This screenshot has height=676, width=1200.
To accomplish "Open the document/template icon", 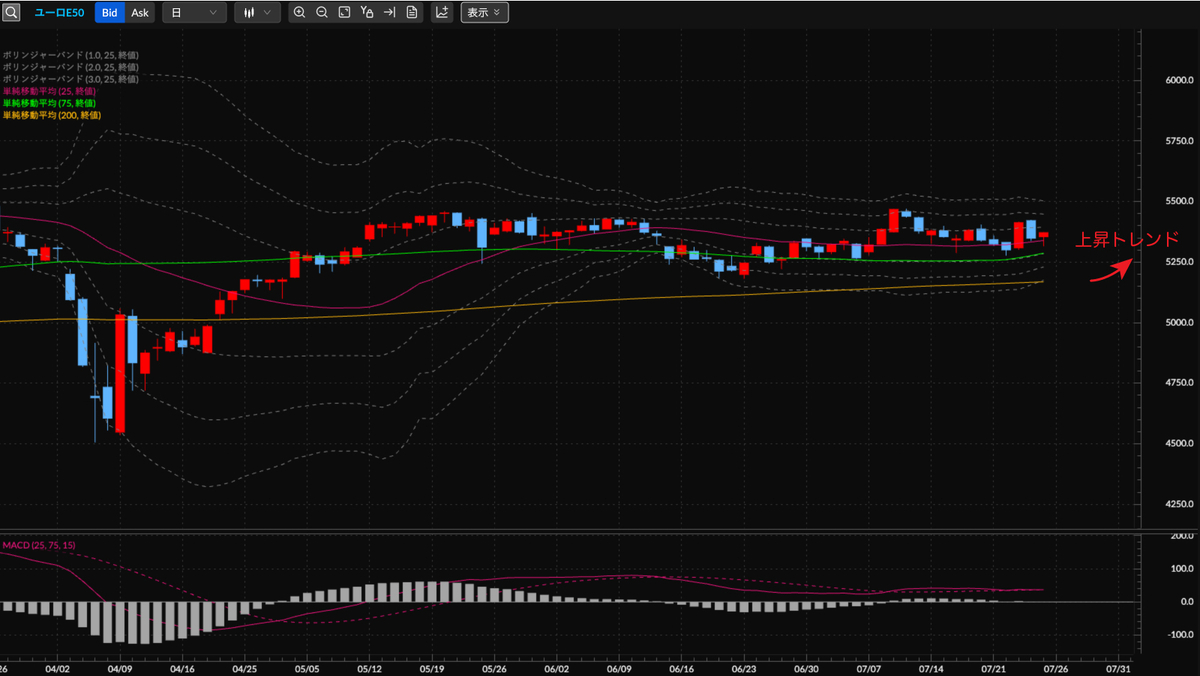I will 412,13.
